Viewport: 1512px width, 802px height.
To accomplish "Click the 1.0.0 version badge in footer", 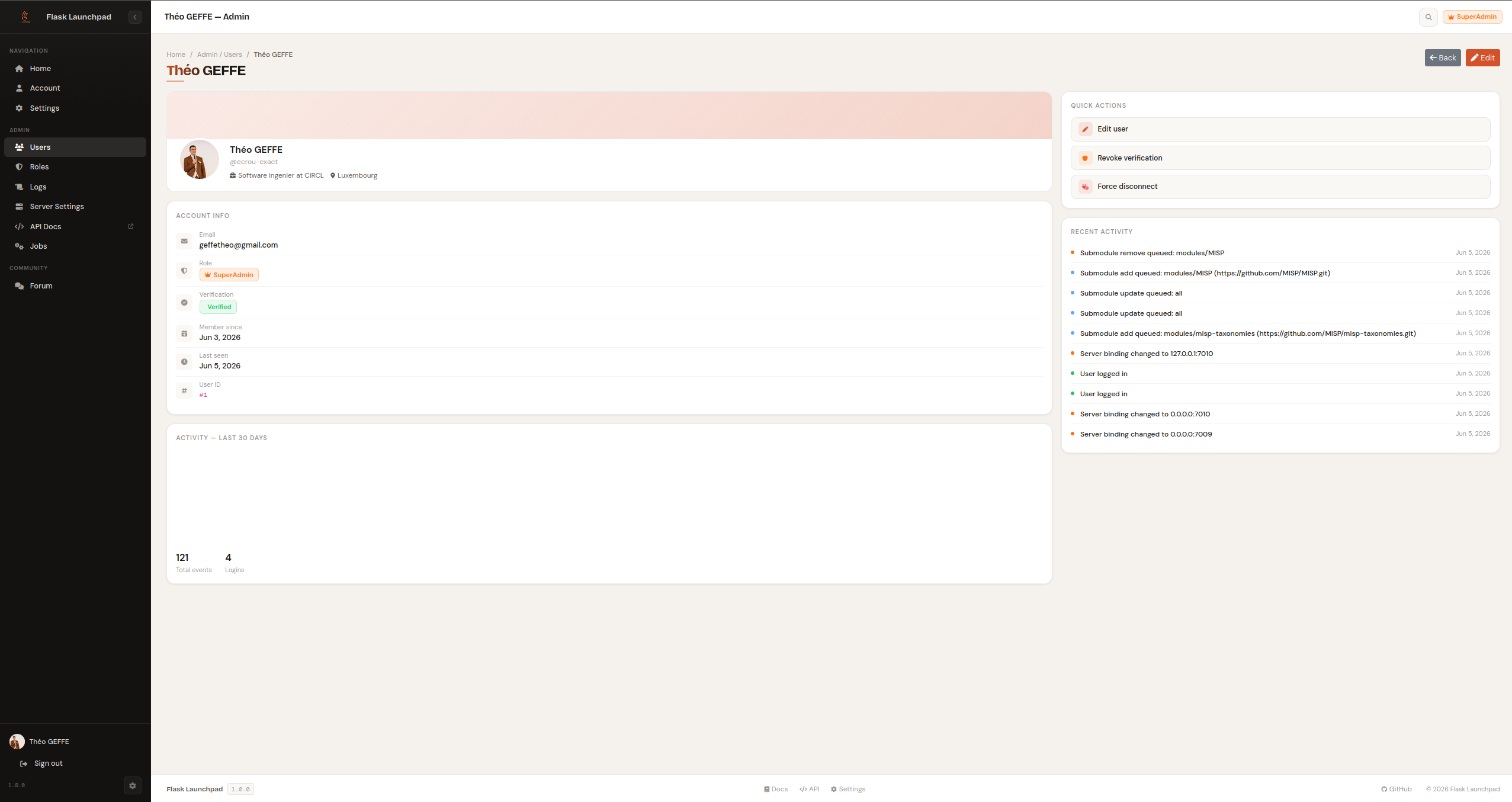I will point(240,789).
